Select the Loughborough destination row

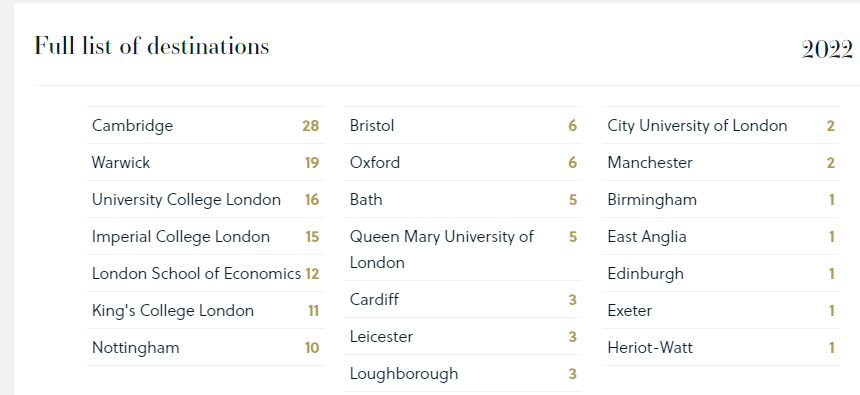tap(463, 374)
